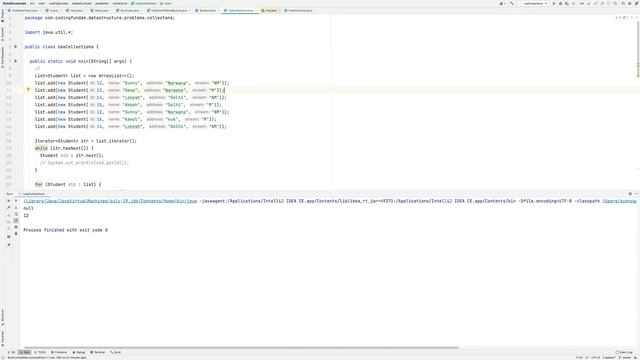This screenshot has width=640, height=360.
Task: Open the codingfundas breadcrumb in navigation bar
Action: pos(58,3)
